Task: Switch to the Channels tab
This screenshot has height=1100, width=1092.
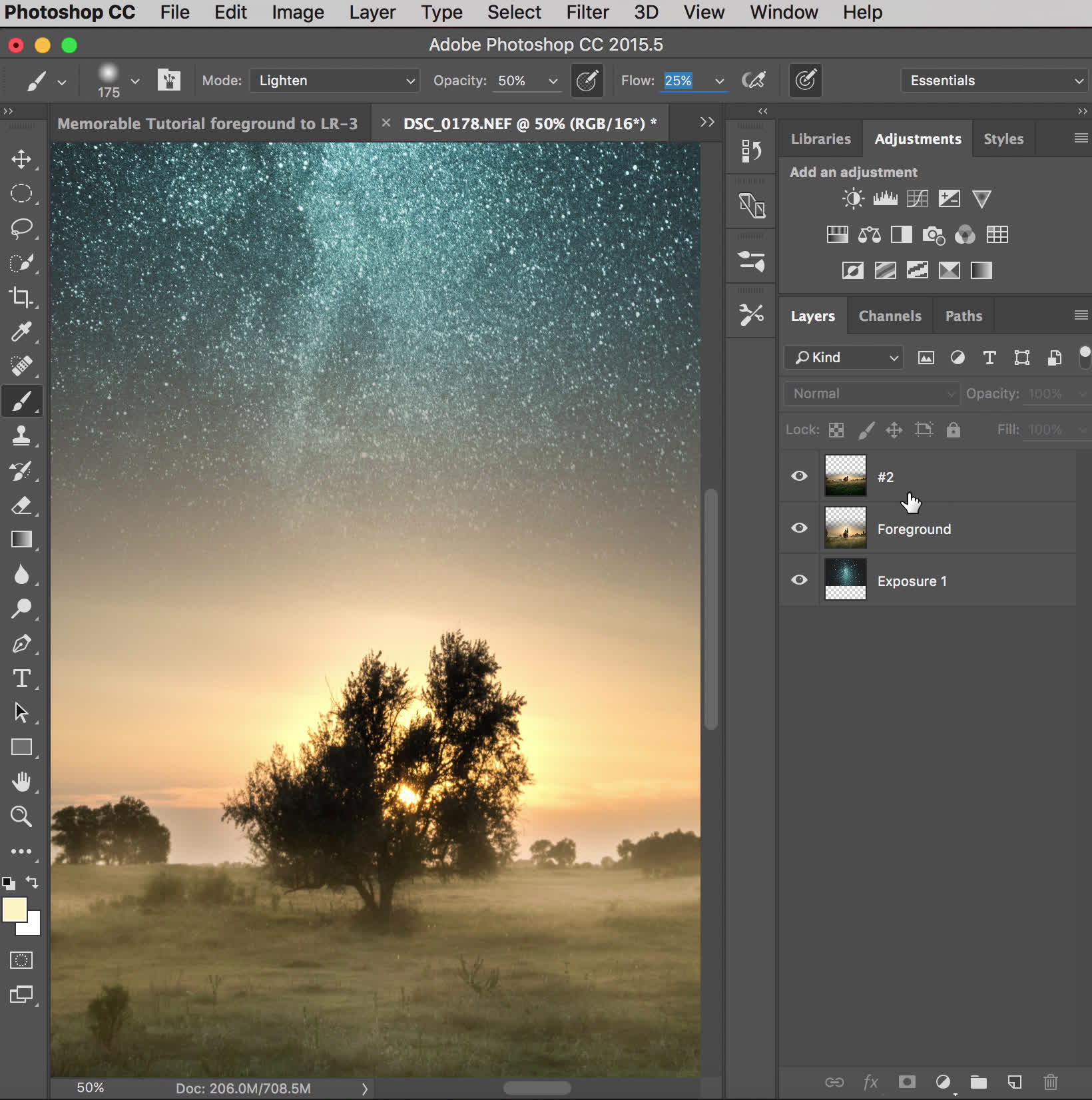Action: pos(890,316)
